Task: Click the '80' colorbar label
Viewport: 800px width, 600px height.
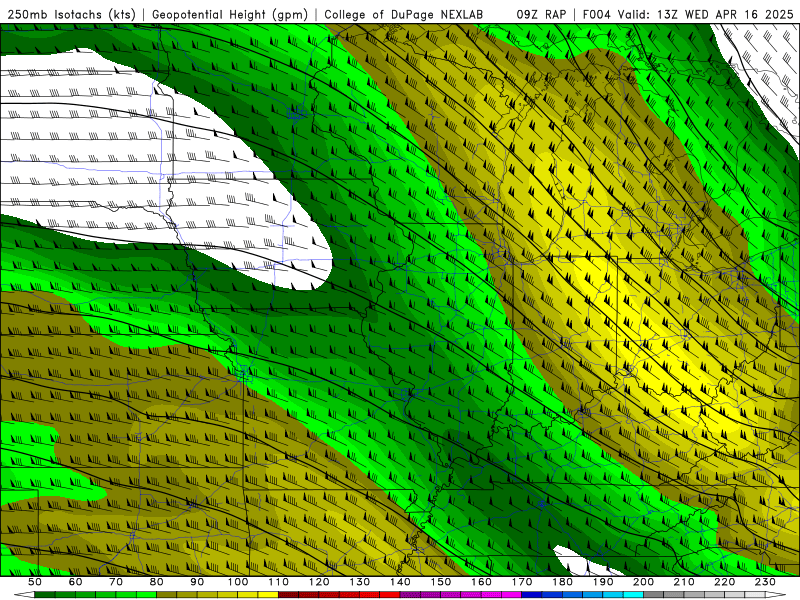Action: pos(157,582)
